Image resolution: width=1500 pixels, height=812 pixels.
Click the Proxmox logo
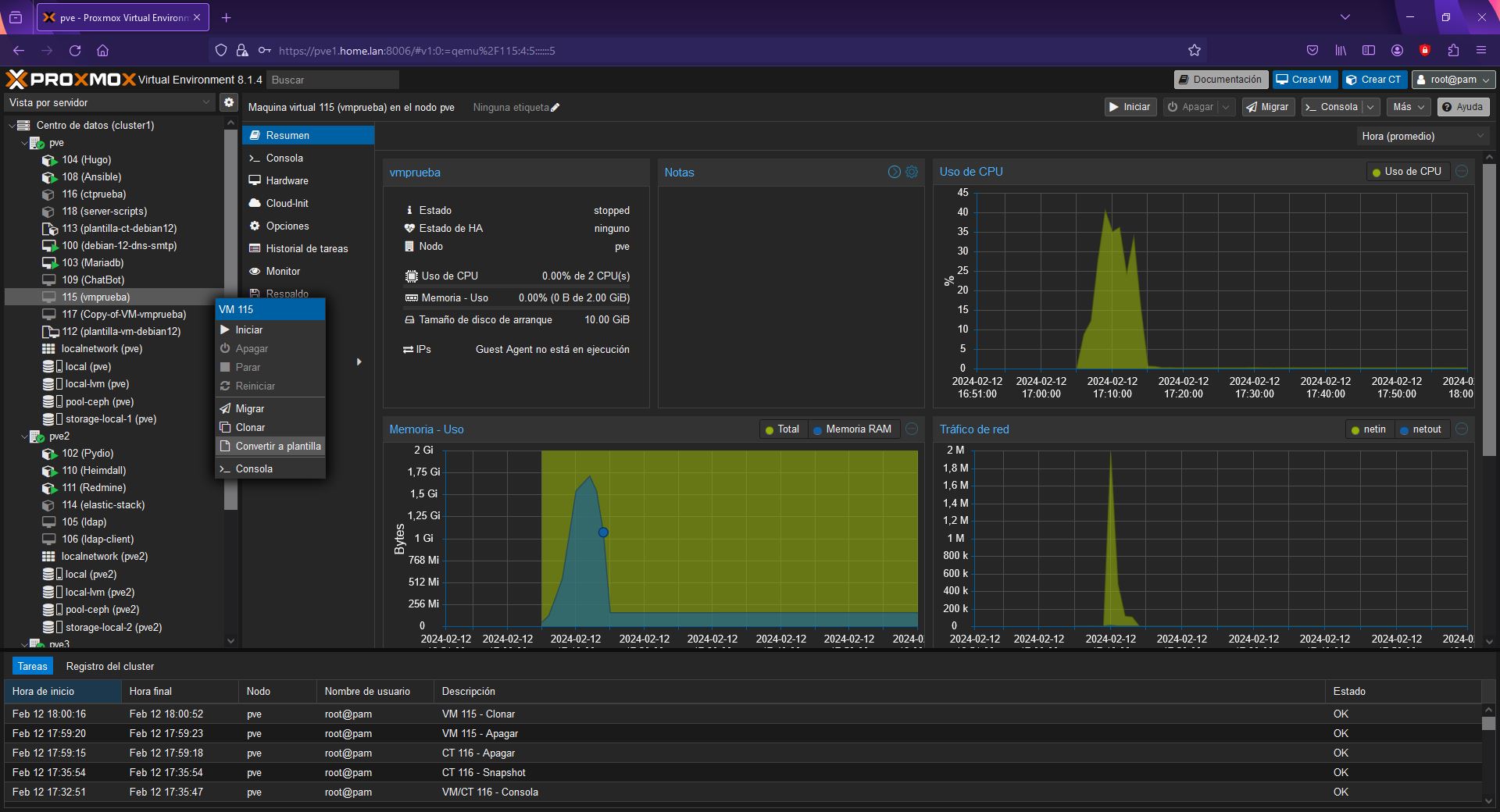(70, 80)
